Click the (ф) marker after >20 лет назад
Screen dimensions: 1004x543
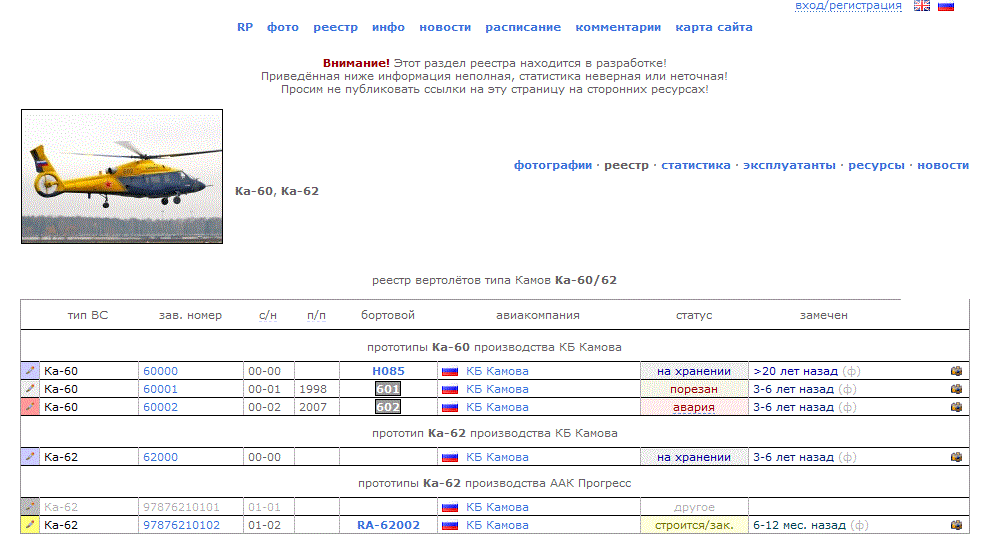(852, 371)
